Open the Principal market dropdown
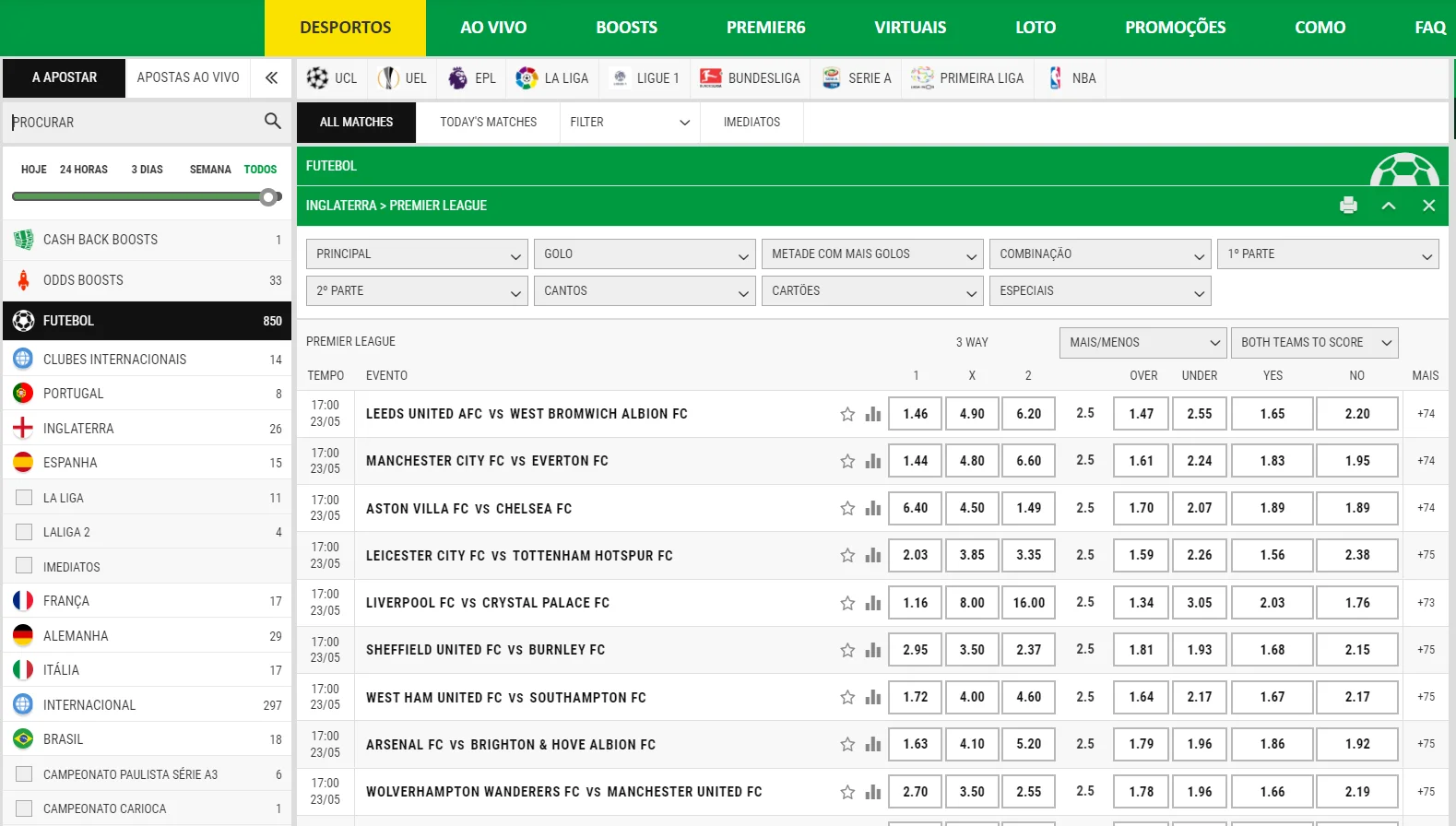 click(x=417, y=254)
